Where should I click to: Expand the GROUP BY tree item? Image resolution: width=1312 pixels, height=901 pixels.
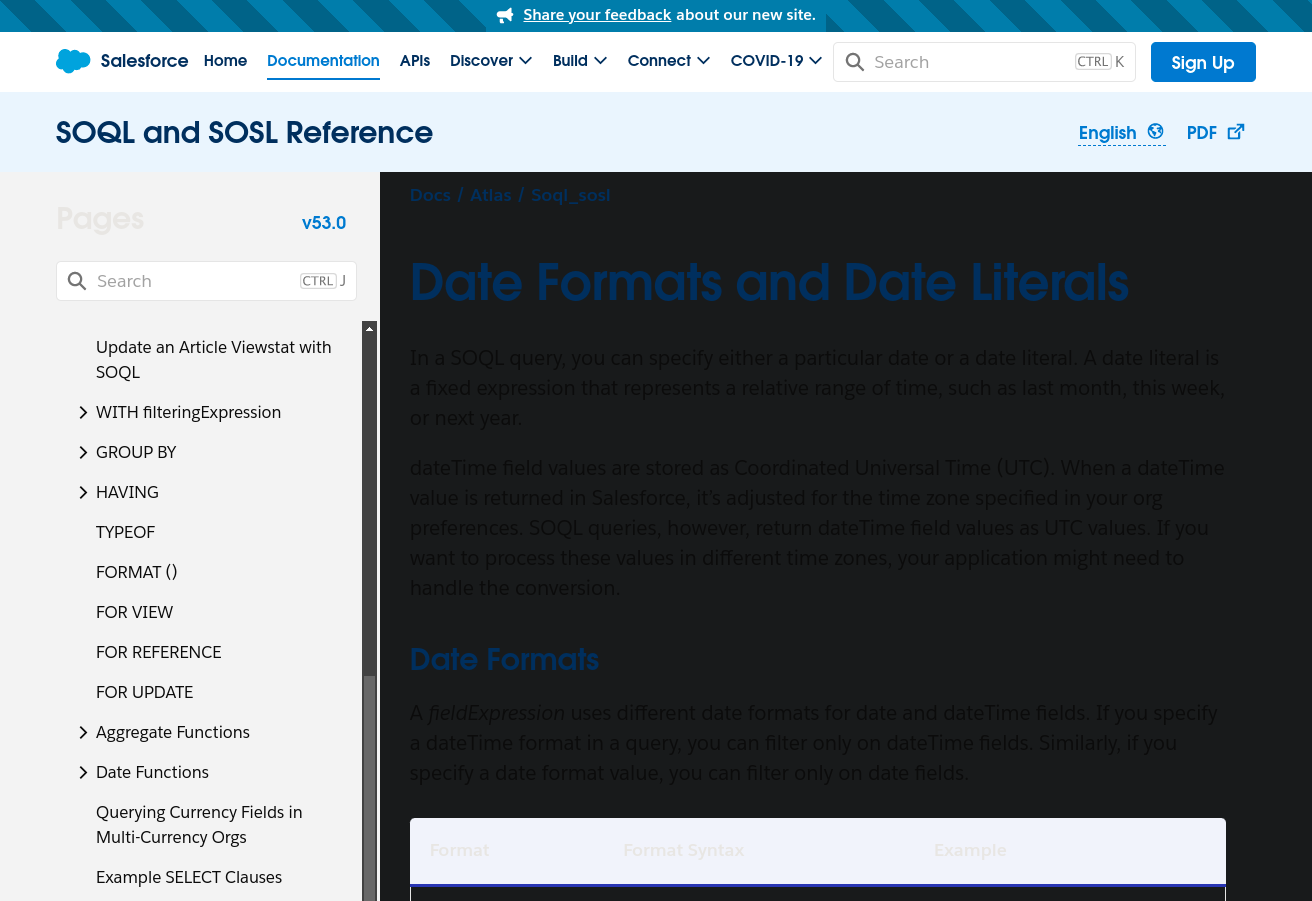click(x=83, y=452)
